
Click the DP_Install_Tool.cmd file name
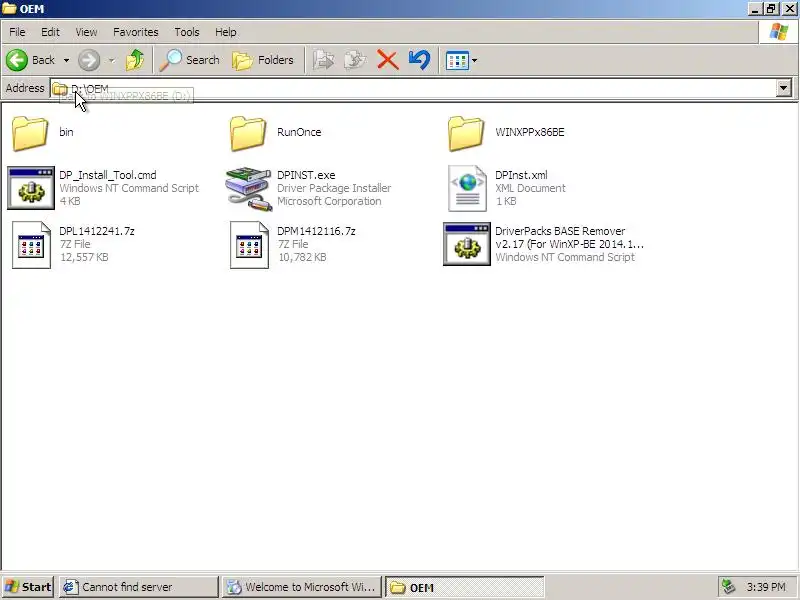[x=108, y=175]
